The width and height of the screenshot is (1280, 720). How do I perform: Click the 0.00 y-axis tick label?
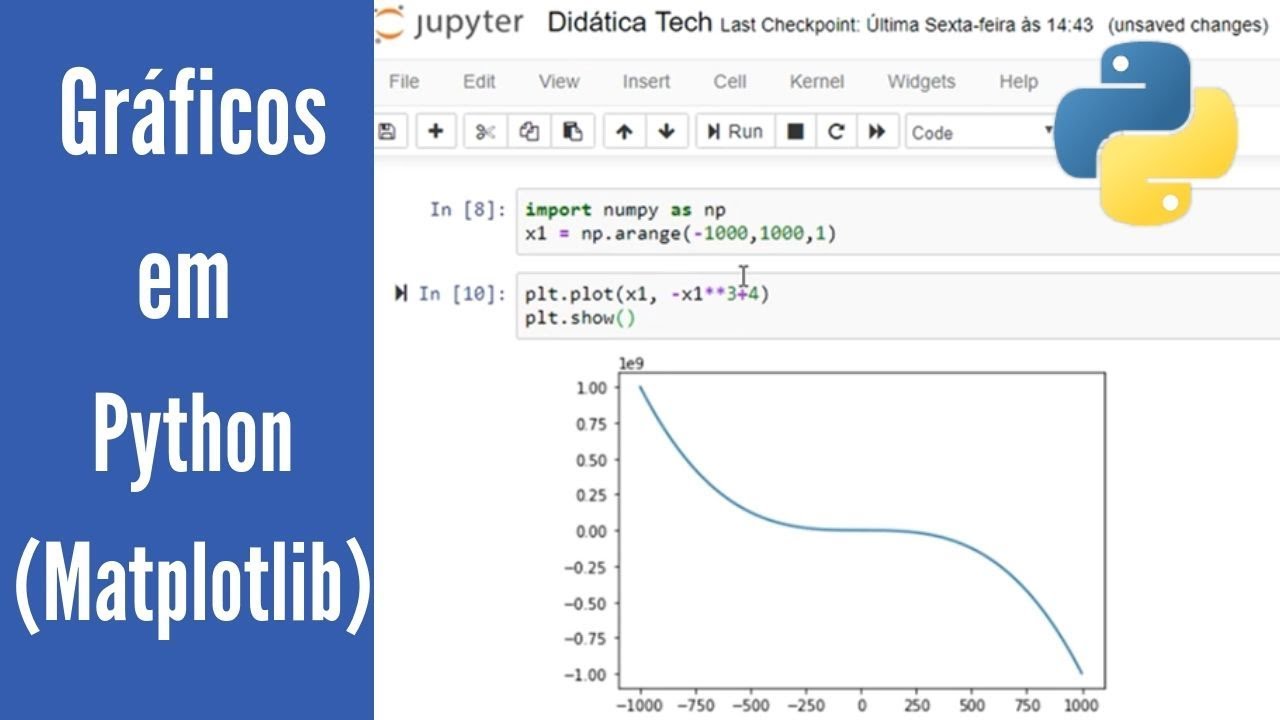592,531
